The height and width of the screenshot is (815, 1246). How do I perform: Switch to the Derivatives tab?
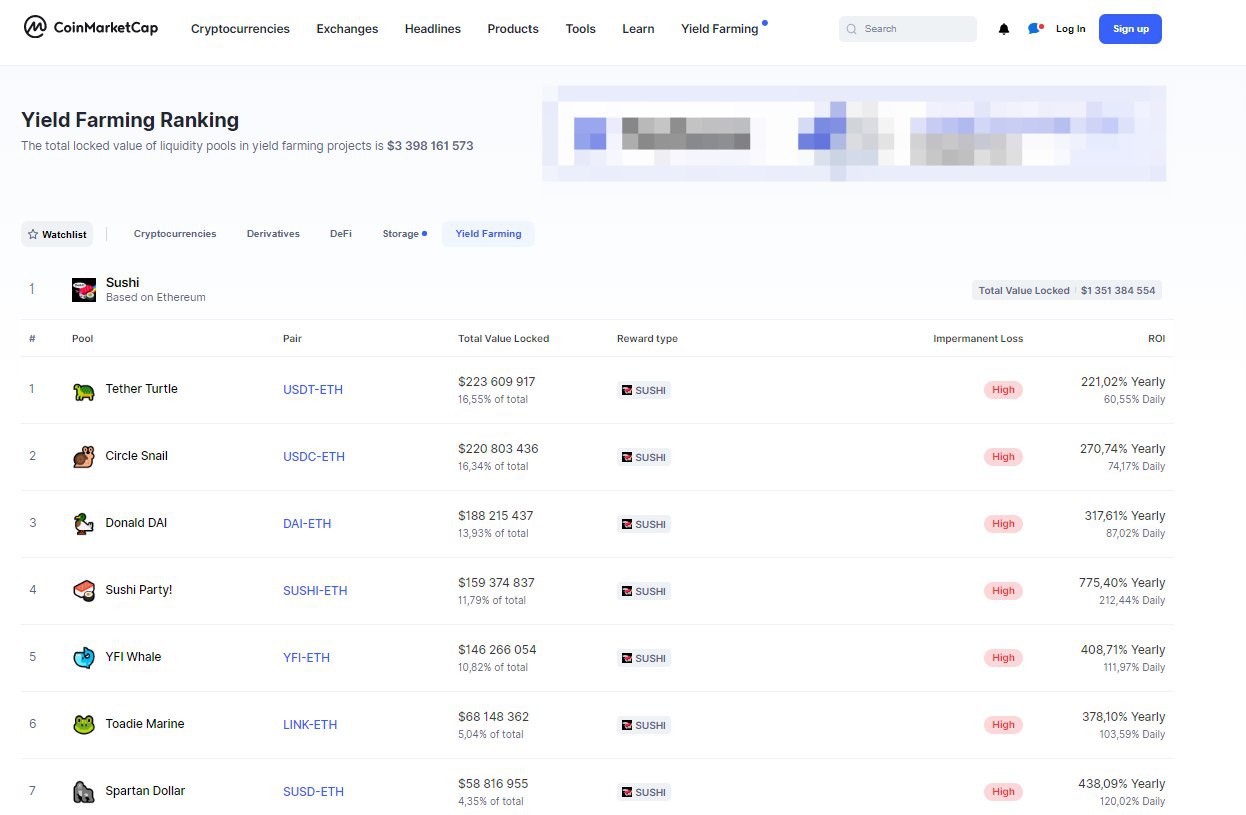(x=273, y=234)
